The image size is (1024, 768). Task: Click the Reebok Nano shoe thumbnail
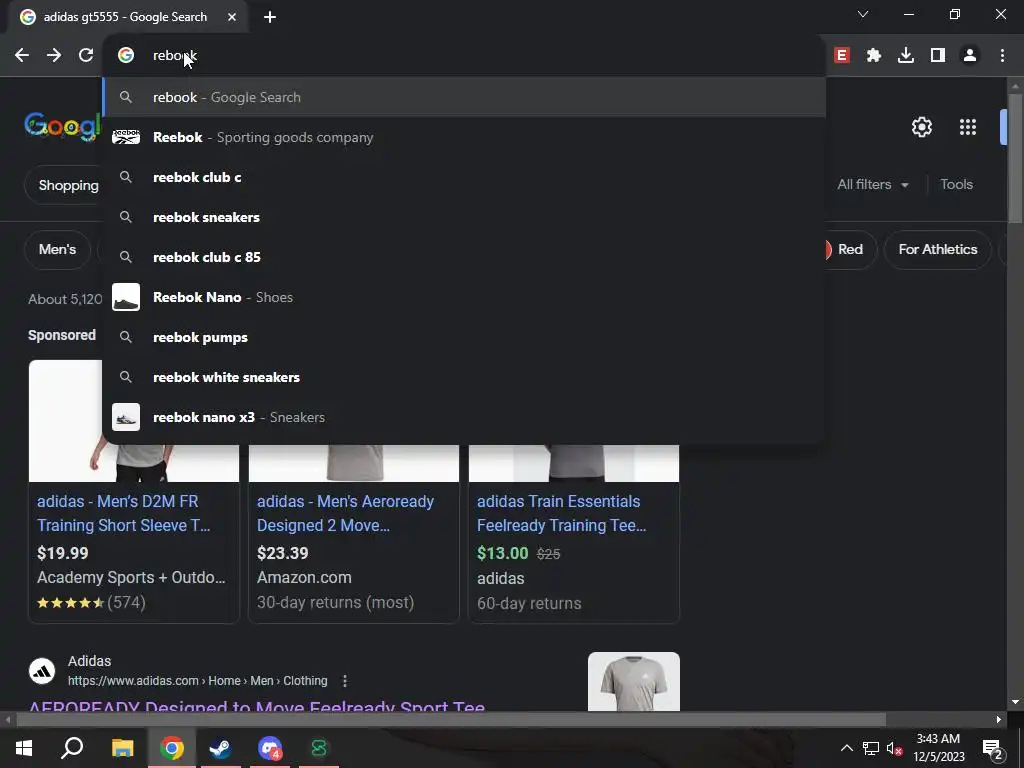click(x=126, y=297)
